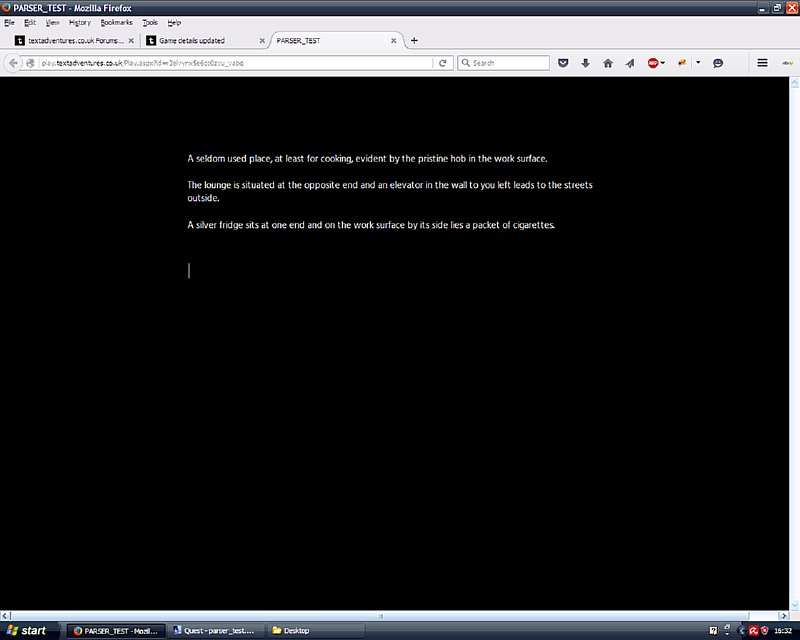Click the Windows start button
The height and width of the screenshot is (640, 800).
pyautogui.click(x=27, y=631)
